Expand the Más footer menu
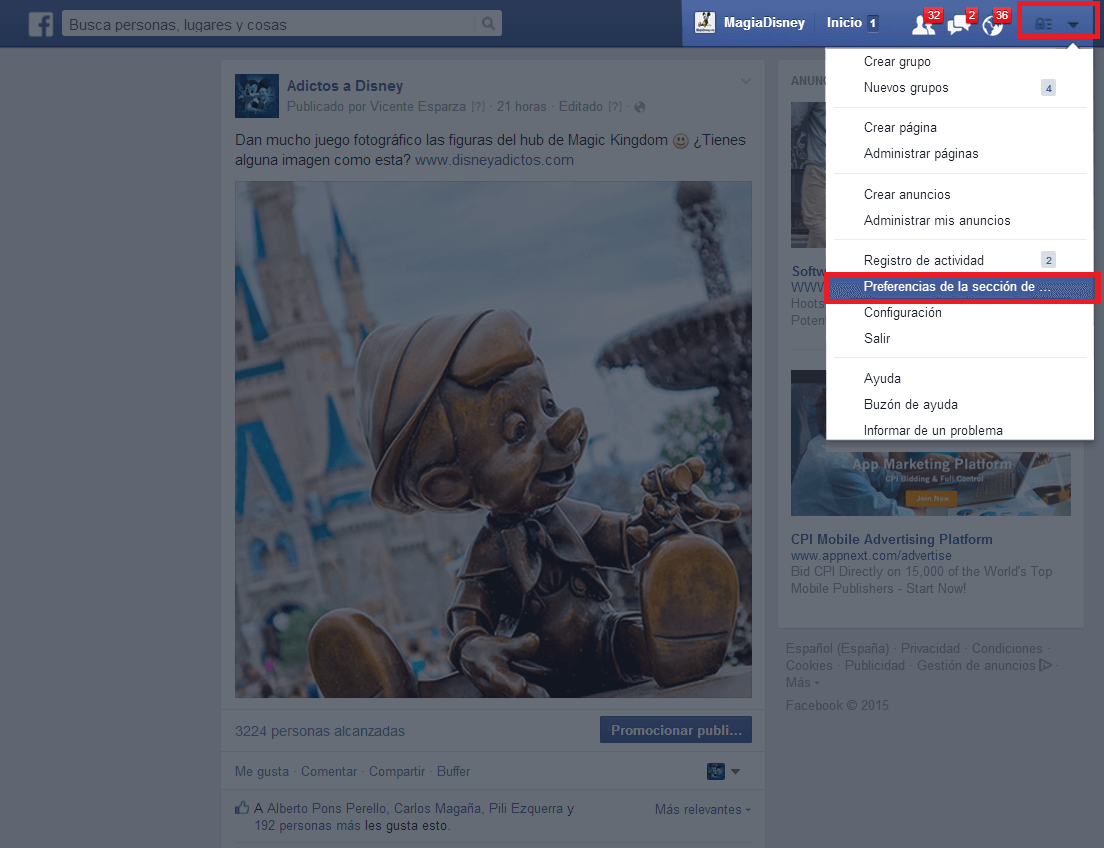This screenshot has width=1104, height=848. coord(799,682)
